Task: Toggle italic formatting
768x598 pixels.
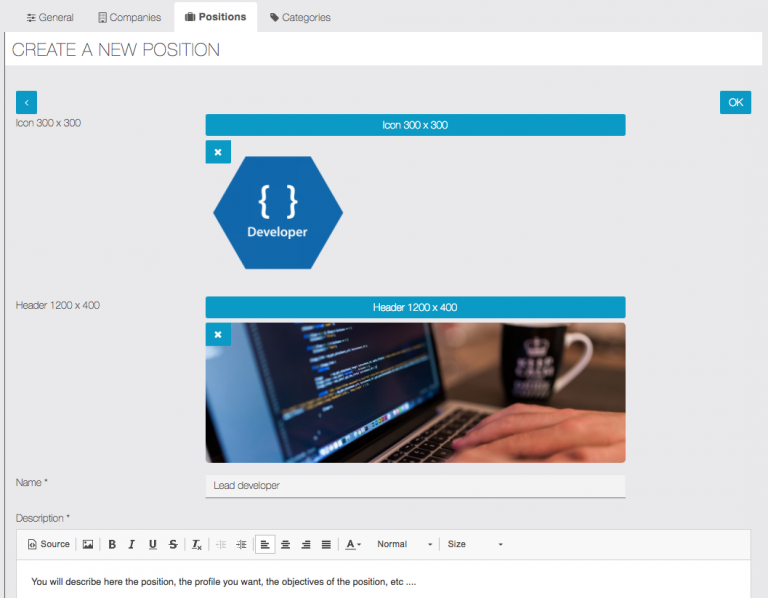Action: click(131, 544)
